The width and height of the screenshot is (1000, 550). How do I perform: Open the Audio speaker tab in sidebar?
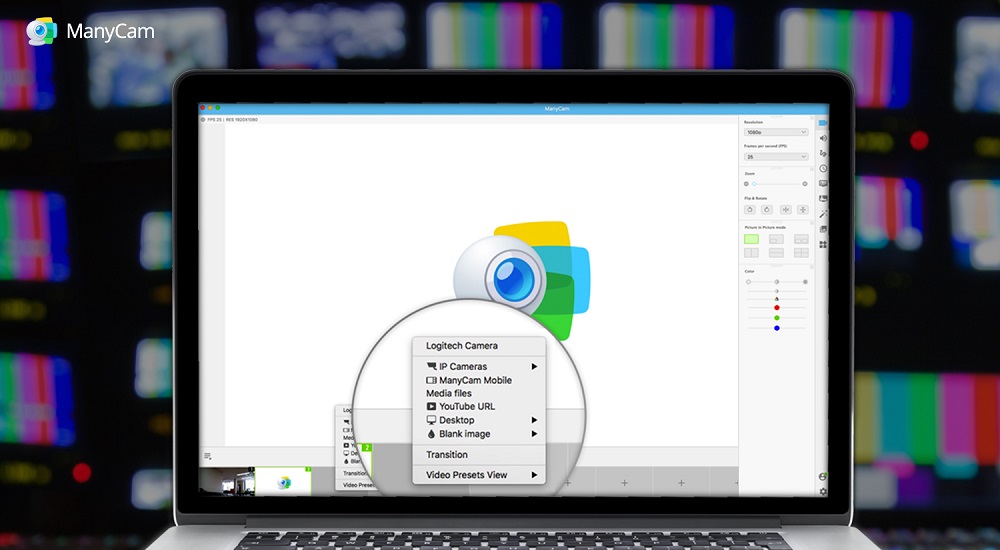823,138
